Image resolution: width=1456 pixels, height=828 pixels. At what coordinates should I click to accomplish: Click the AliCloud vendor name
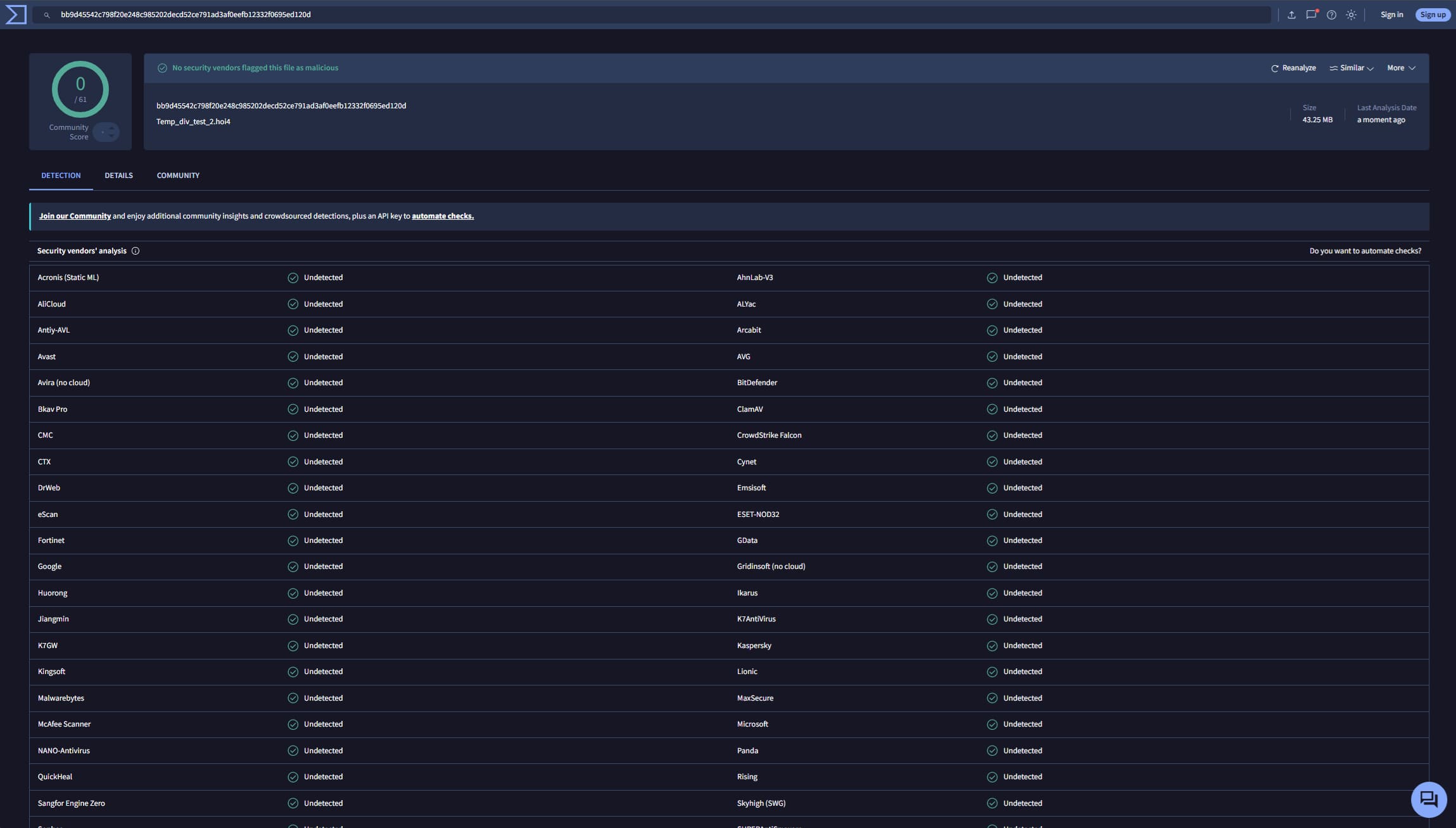point(51,304)
